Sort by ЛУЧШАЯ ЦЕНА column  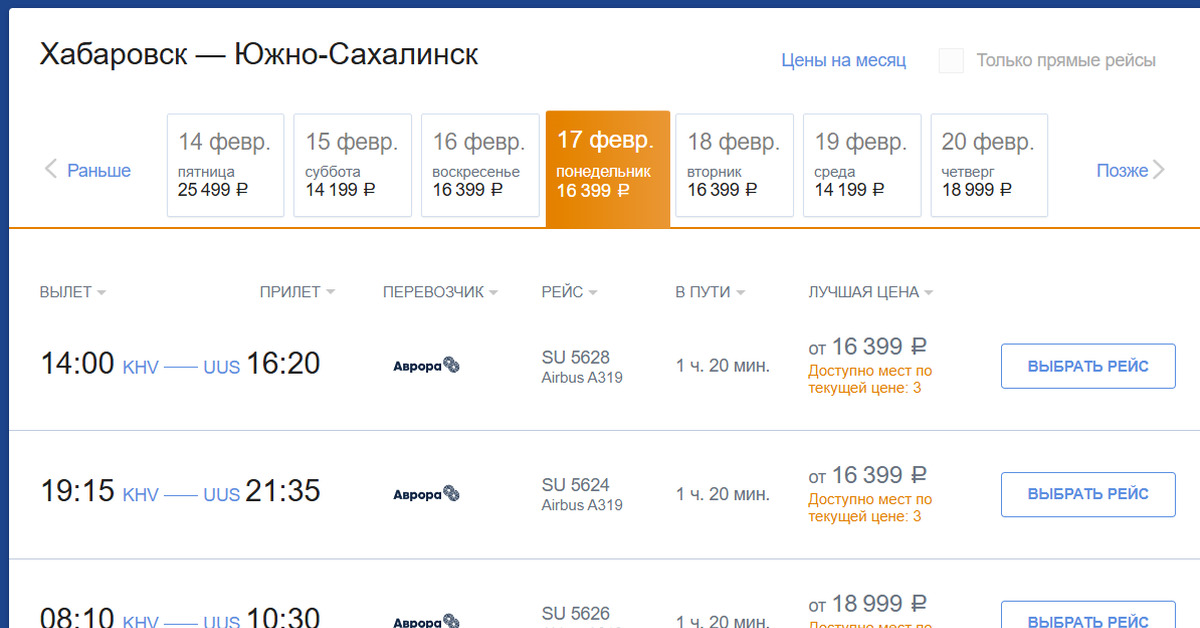pyautogui.click(x=870, y=292)
